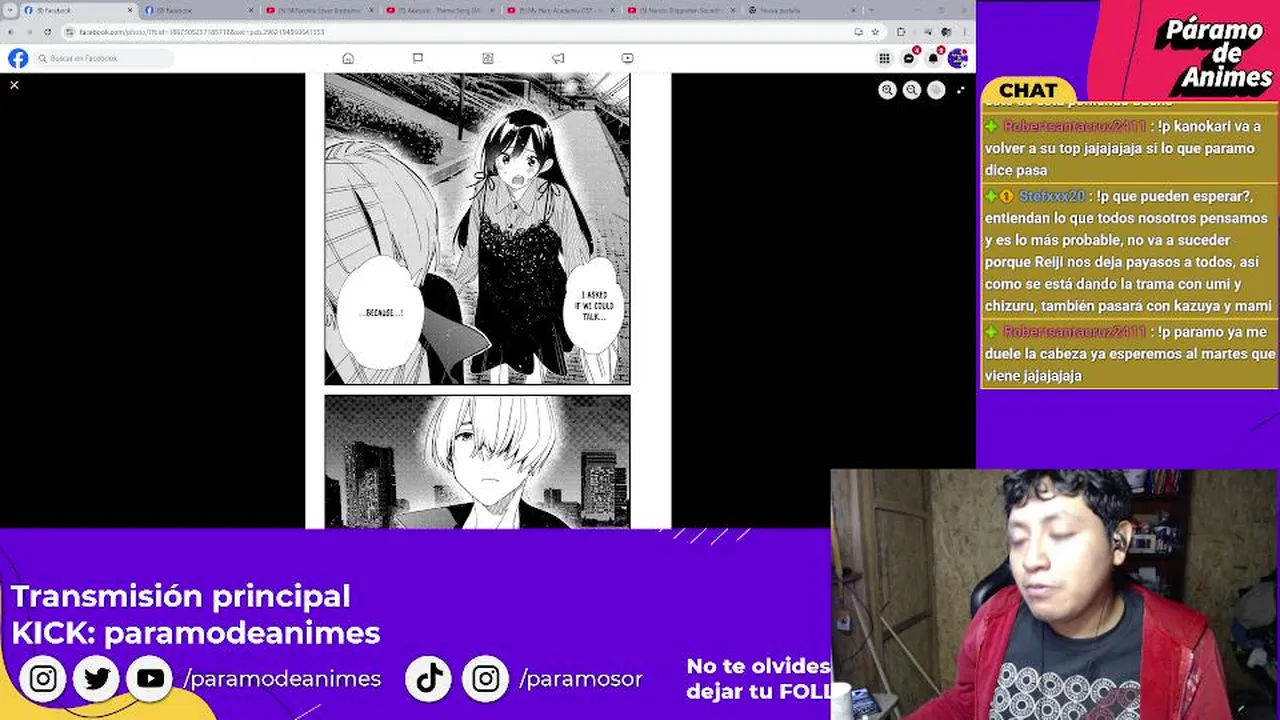Open the Marketplace icon in Facebook navbar
The height and width of the screenshot is (720, 1280).
pos(488,58)
